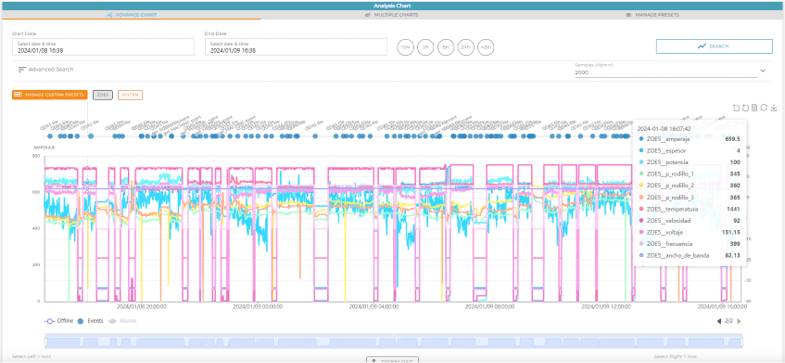Click the ZOE5__frecuencia tooltip row
This screenshot has width=785, height=363.
click(x=689, y=244)
